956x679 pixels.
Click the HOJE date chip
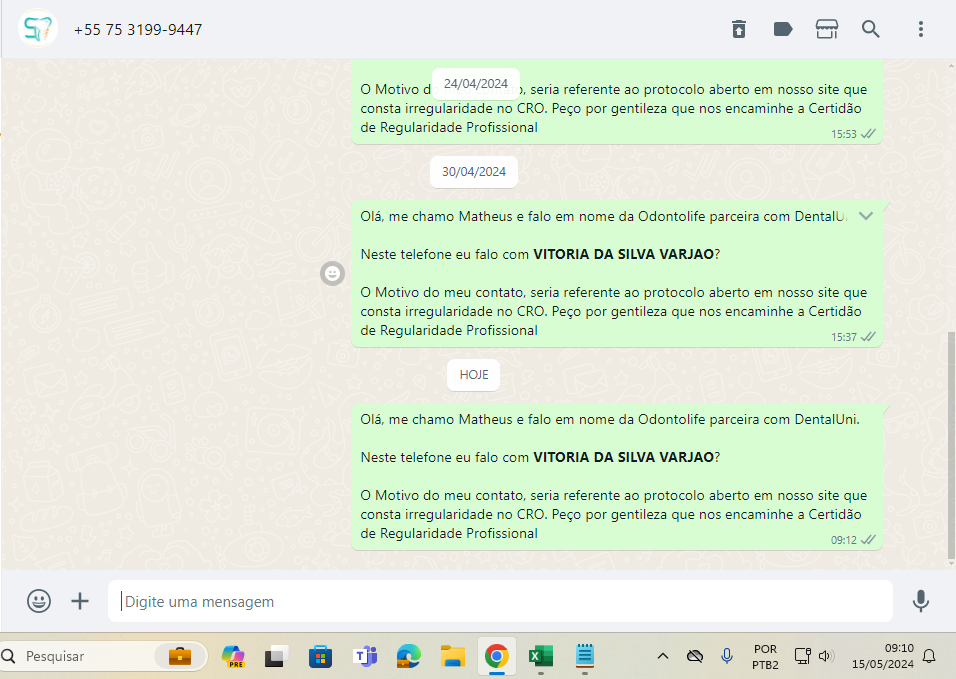click(474, 375)
